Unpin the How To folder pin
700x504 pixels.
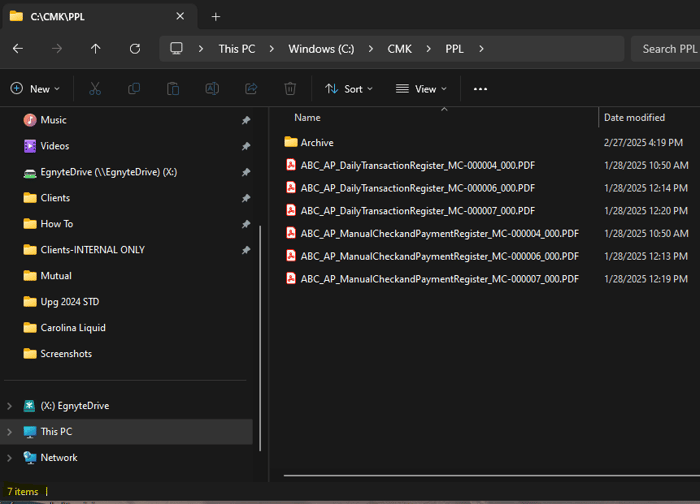click(x=246, y=224)
